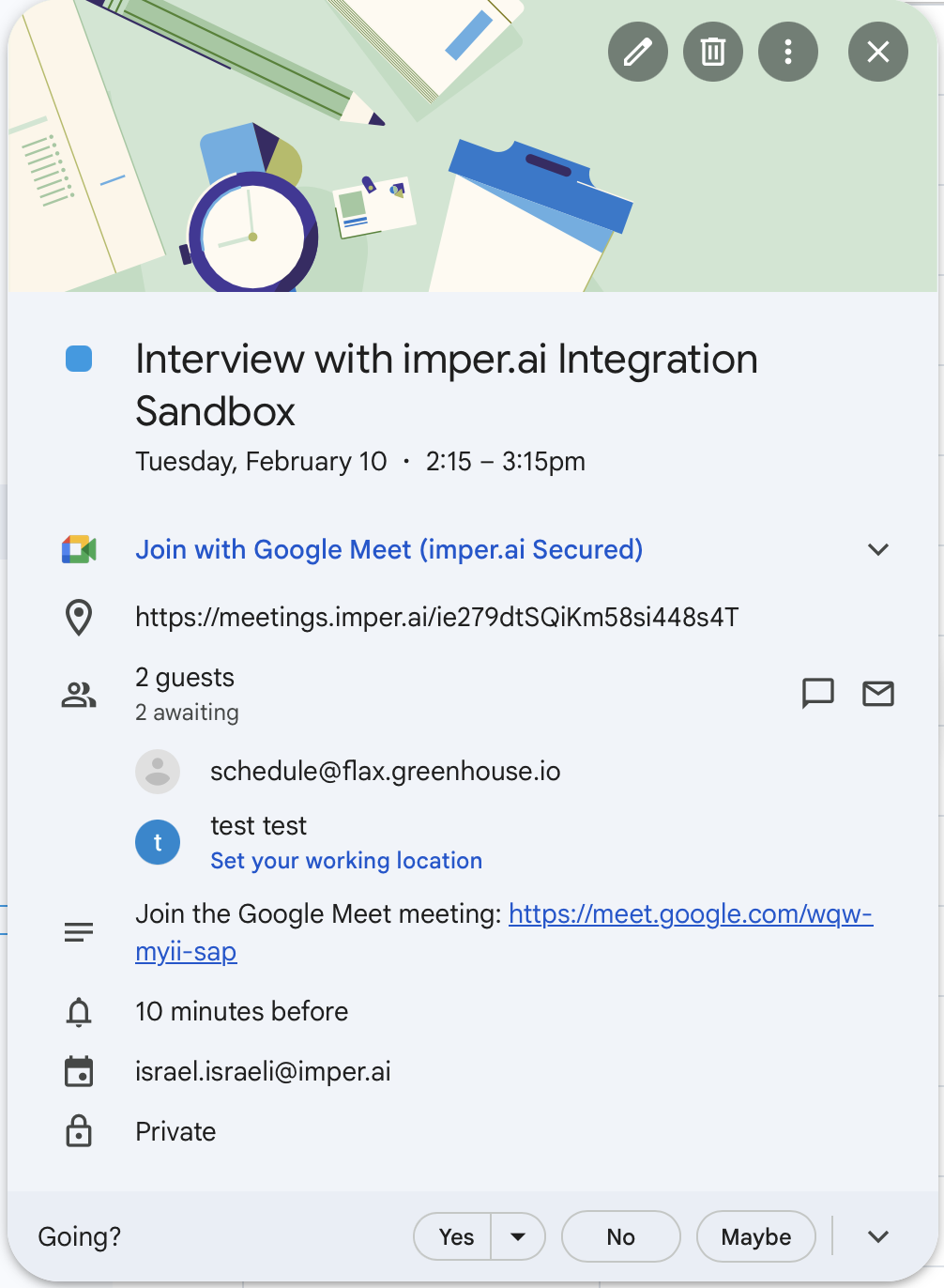The width and height of the screenshot is (944, 1288).
Task: Expand more RSVP options chevron
Action: click(878, 1236)
